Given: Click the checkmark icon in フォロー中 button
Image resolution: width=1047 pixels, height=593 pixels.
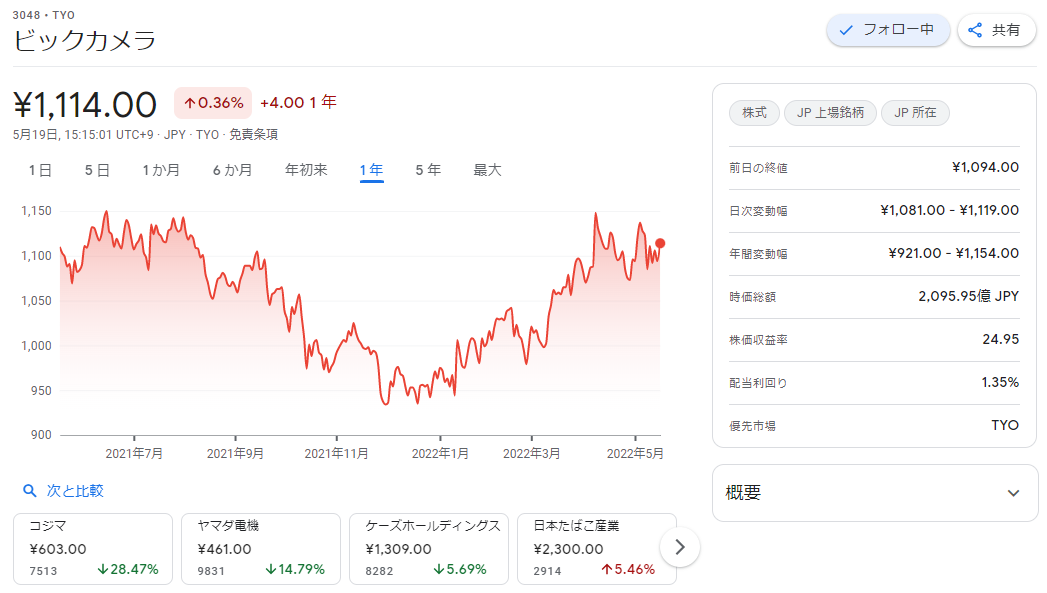Looking at the screenshot, I should [846, 30].
